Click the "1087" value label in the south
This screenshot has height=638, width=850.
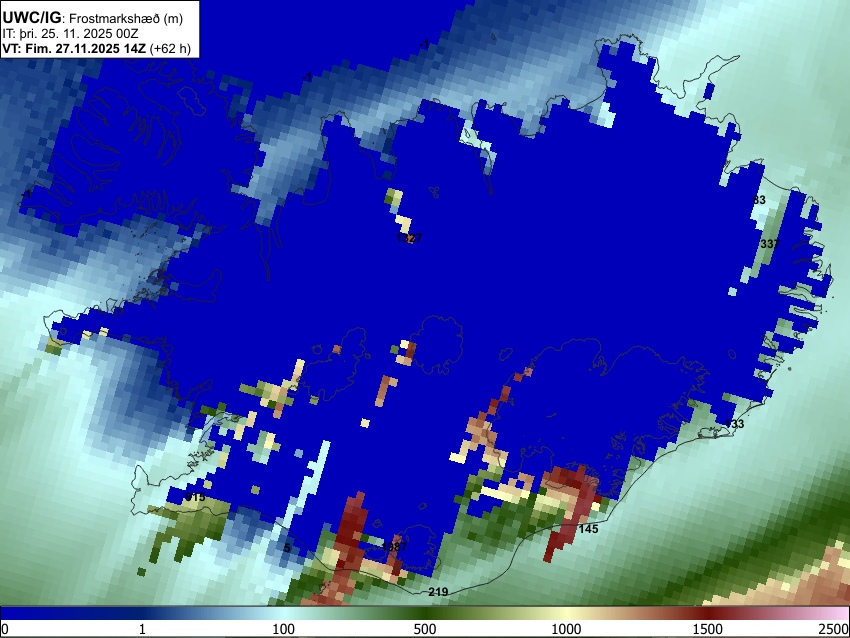coord(394,546)
